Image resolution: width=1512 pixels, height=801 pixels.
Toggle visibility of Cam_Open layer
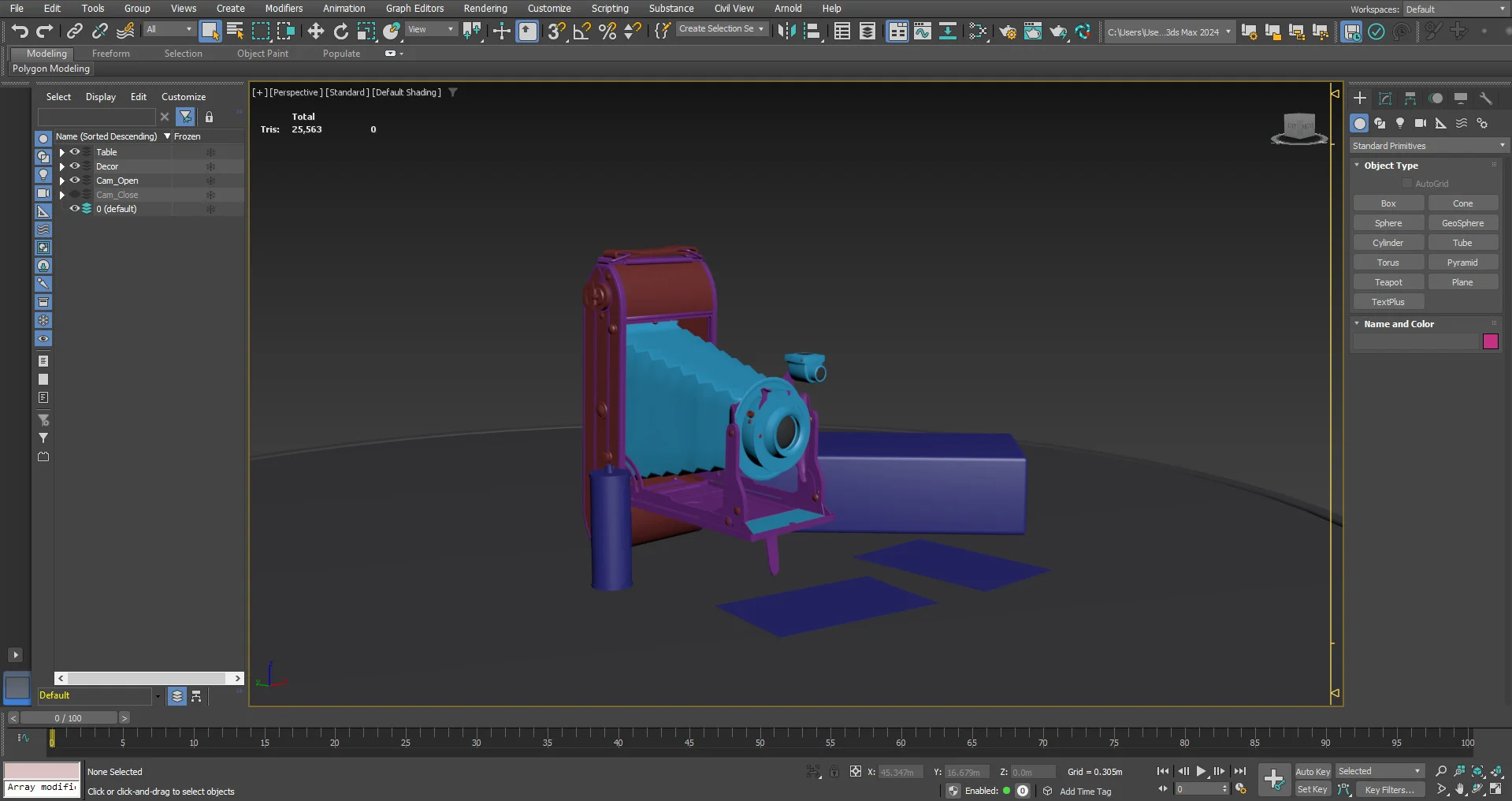(x=75, y=181)
